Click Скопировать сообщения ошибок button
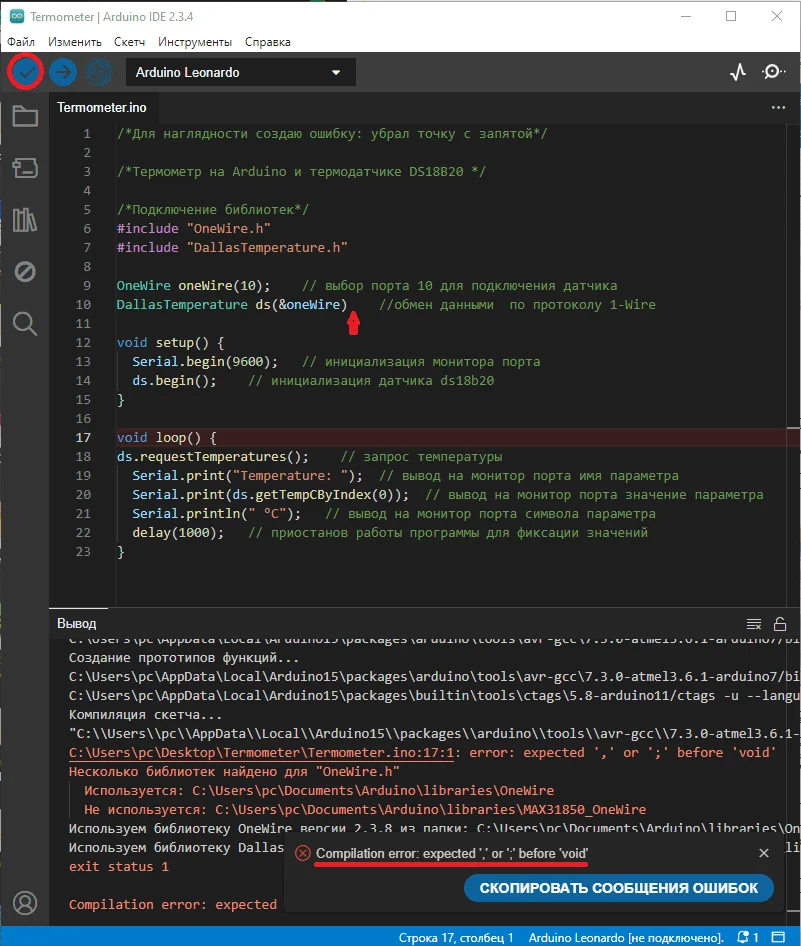801x946 pixels. (x=618, y=888)
